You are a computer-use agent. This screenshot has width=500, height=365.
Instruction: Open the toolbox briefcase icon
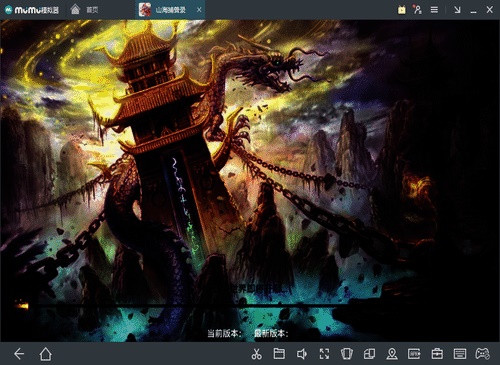[x=437, y=354]
